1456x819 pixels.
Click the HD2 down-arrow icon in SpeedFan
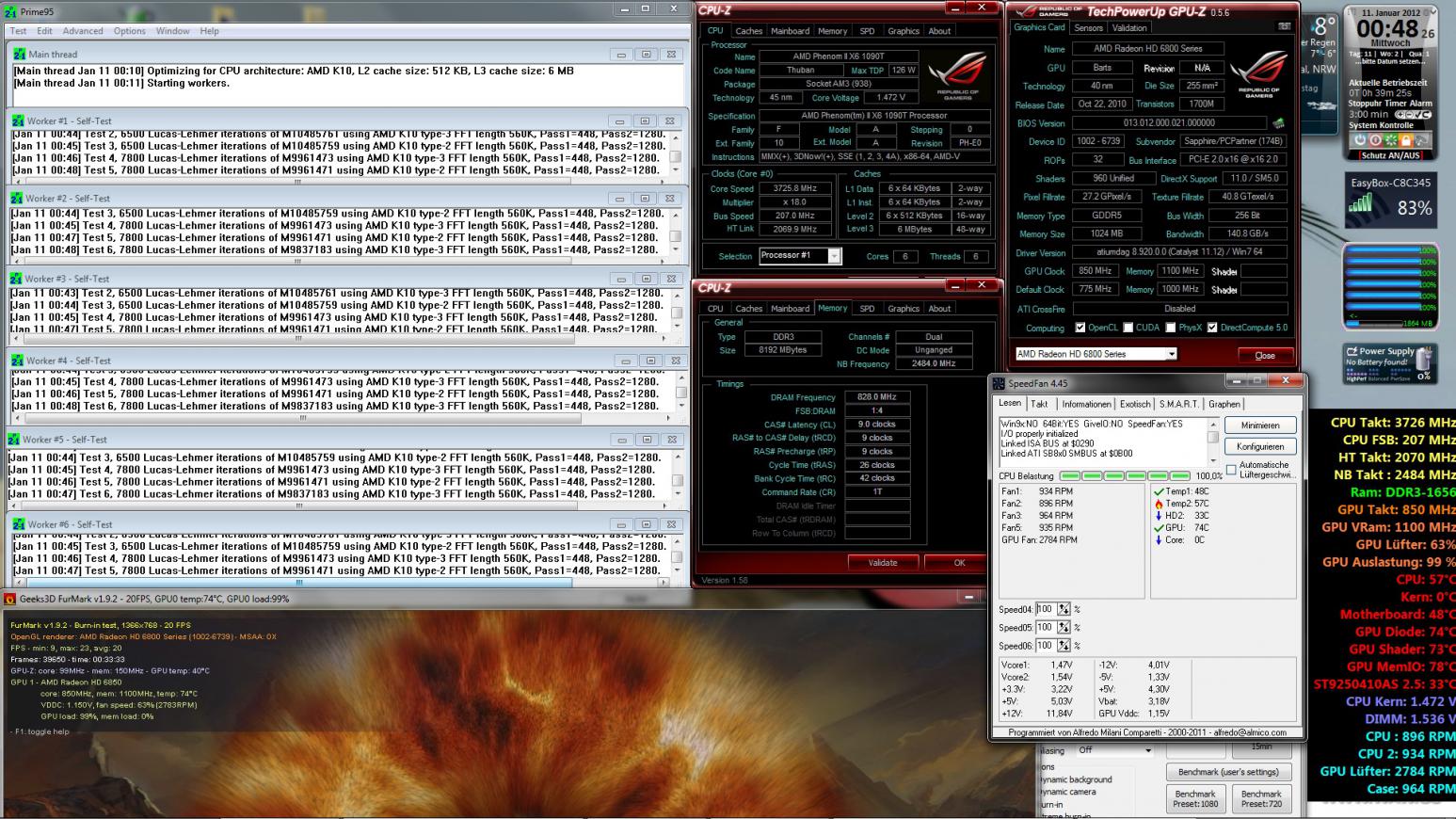point(1159,516)
